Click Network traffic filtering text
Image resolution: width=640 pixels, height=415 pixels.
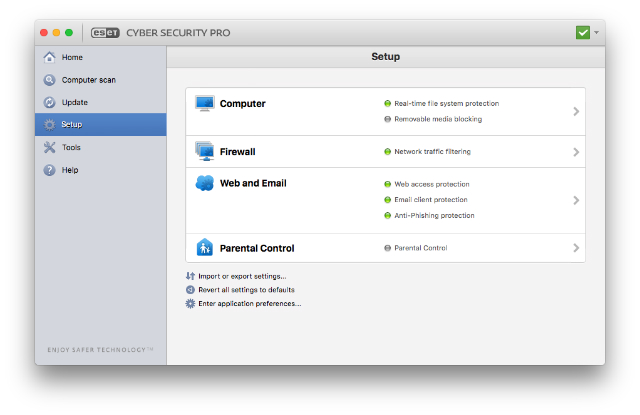[432, 152]
